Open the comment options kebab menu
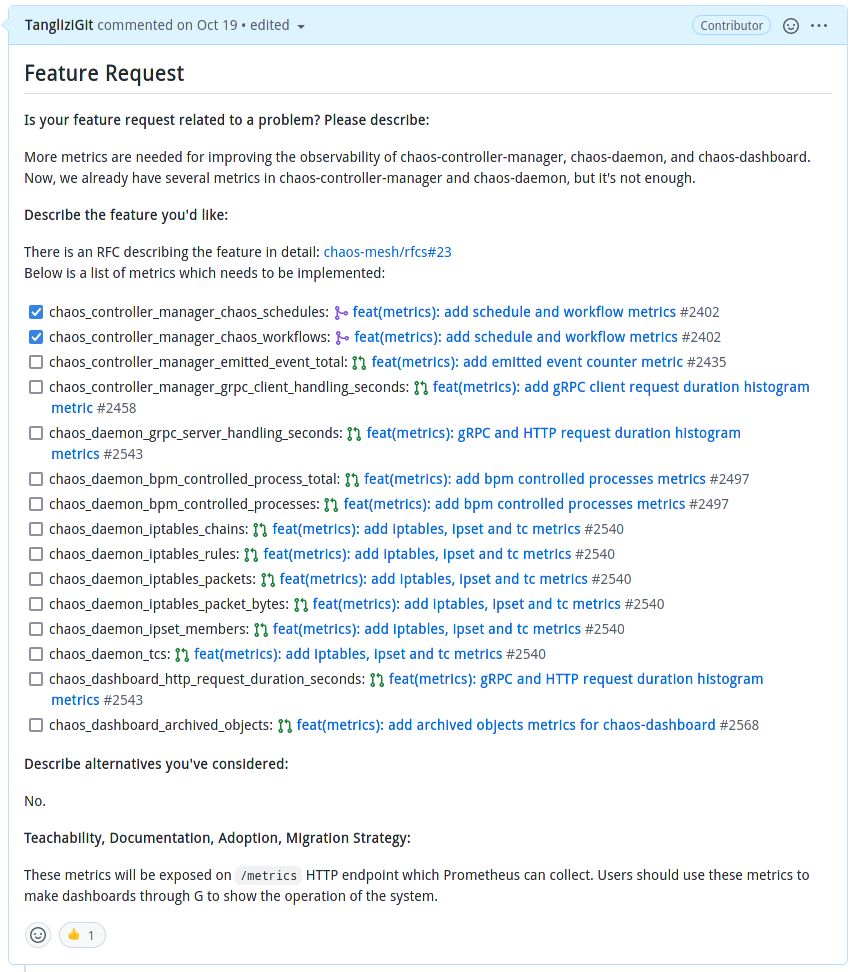The image size is (851, 972). 819,26
